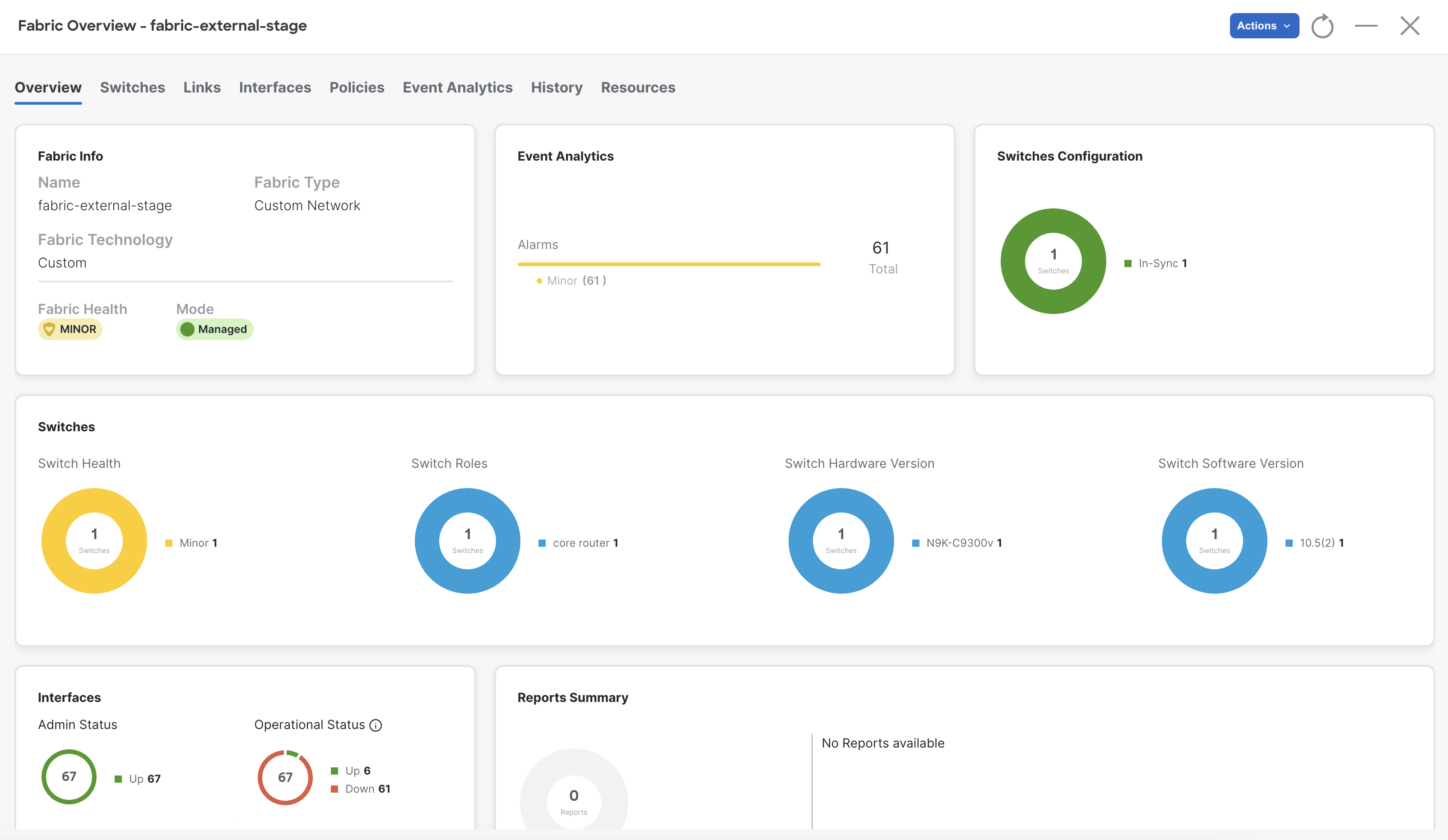The width and height of the screenshot is (1448, 840).
Task: Switch to the Switches tab
Action: pyautogui.click(x=132, y=87)
